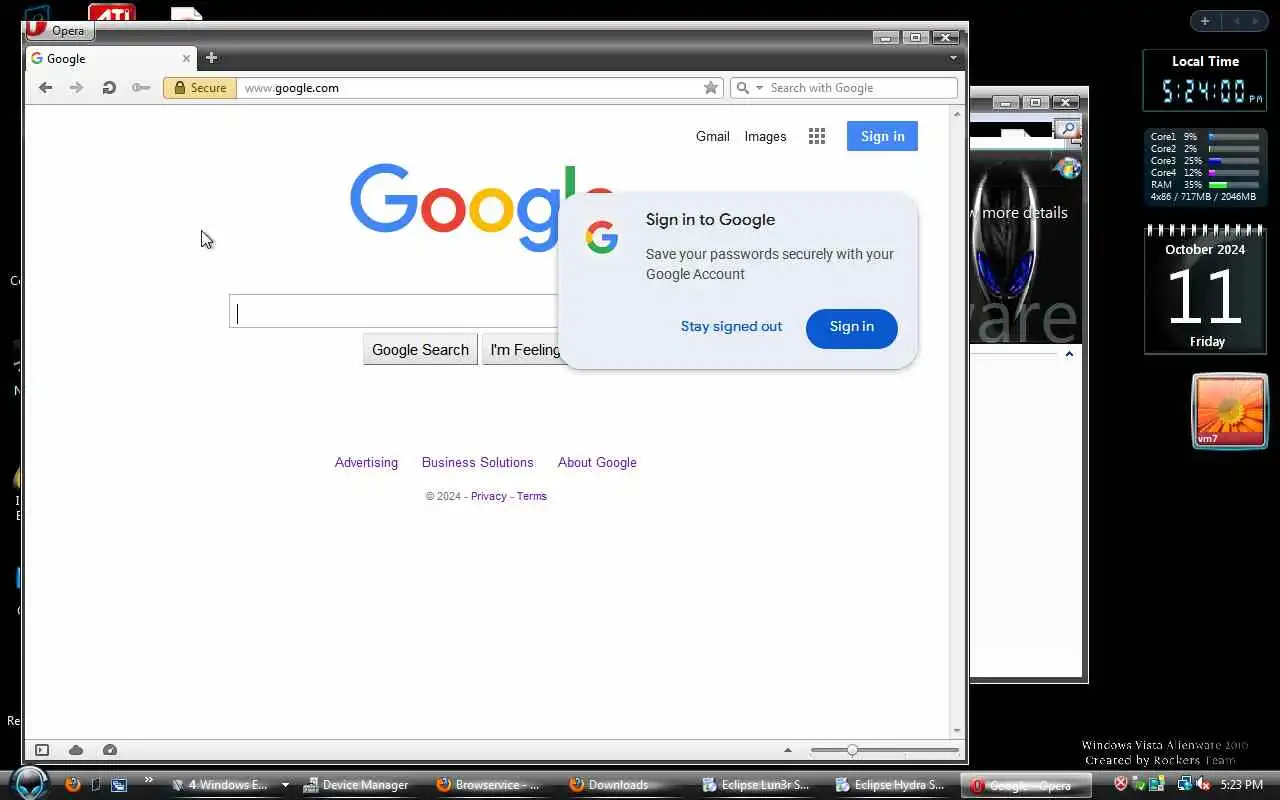Reload the page with refresh icon

[x=109, y=88]
